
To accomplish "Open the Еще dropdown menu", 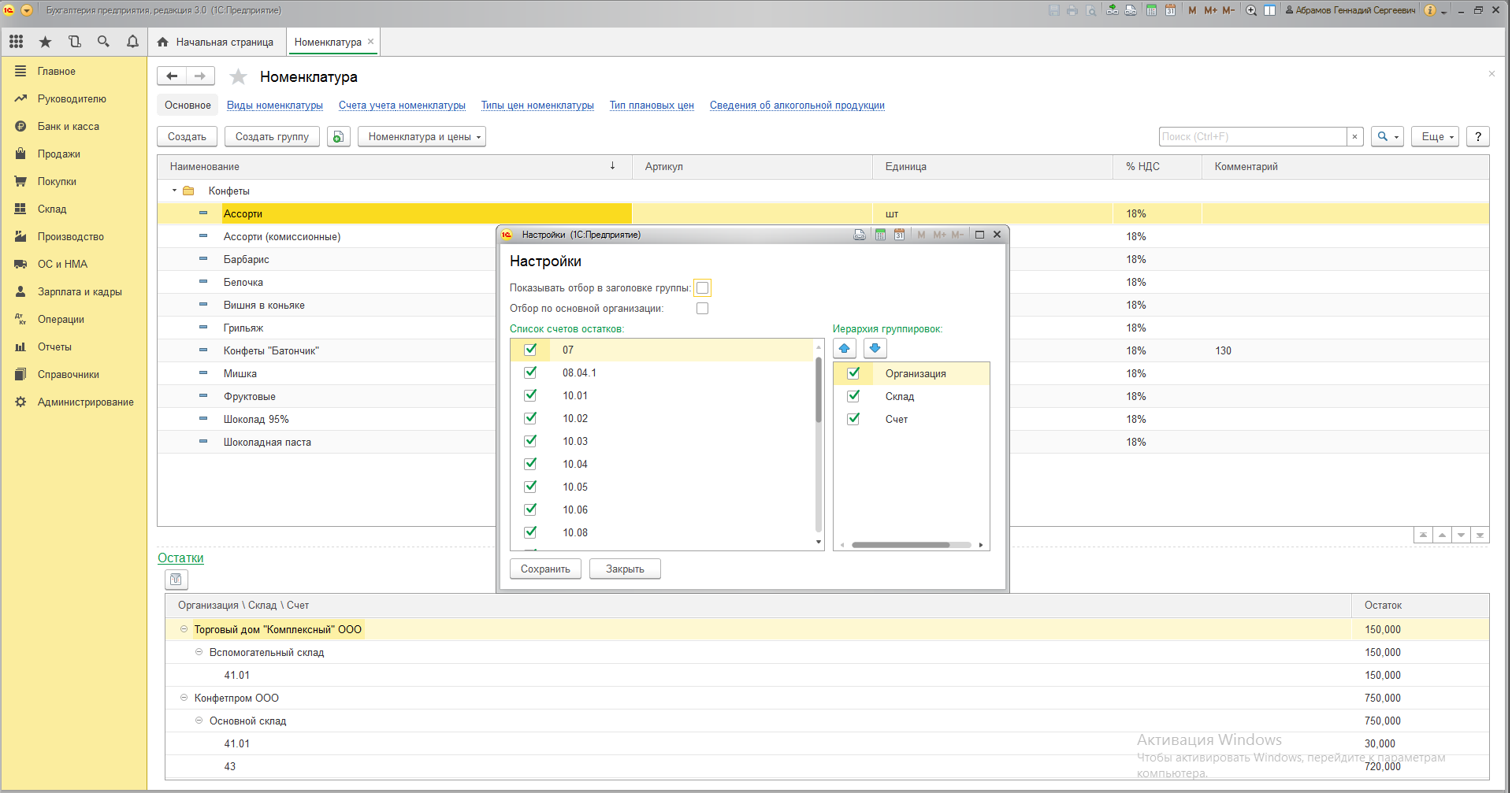I will [1436, 136].
